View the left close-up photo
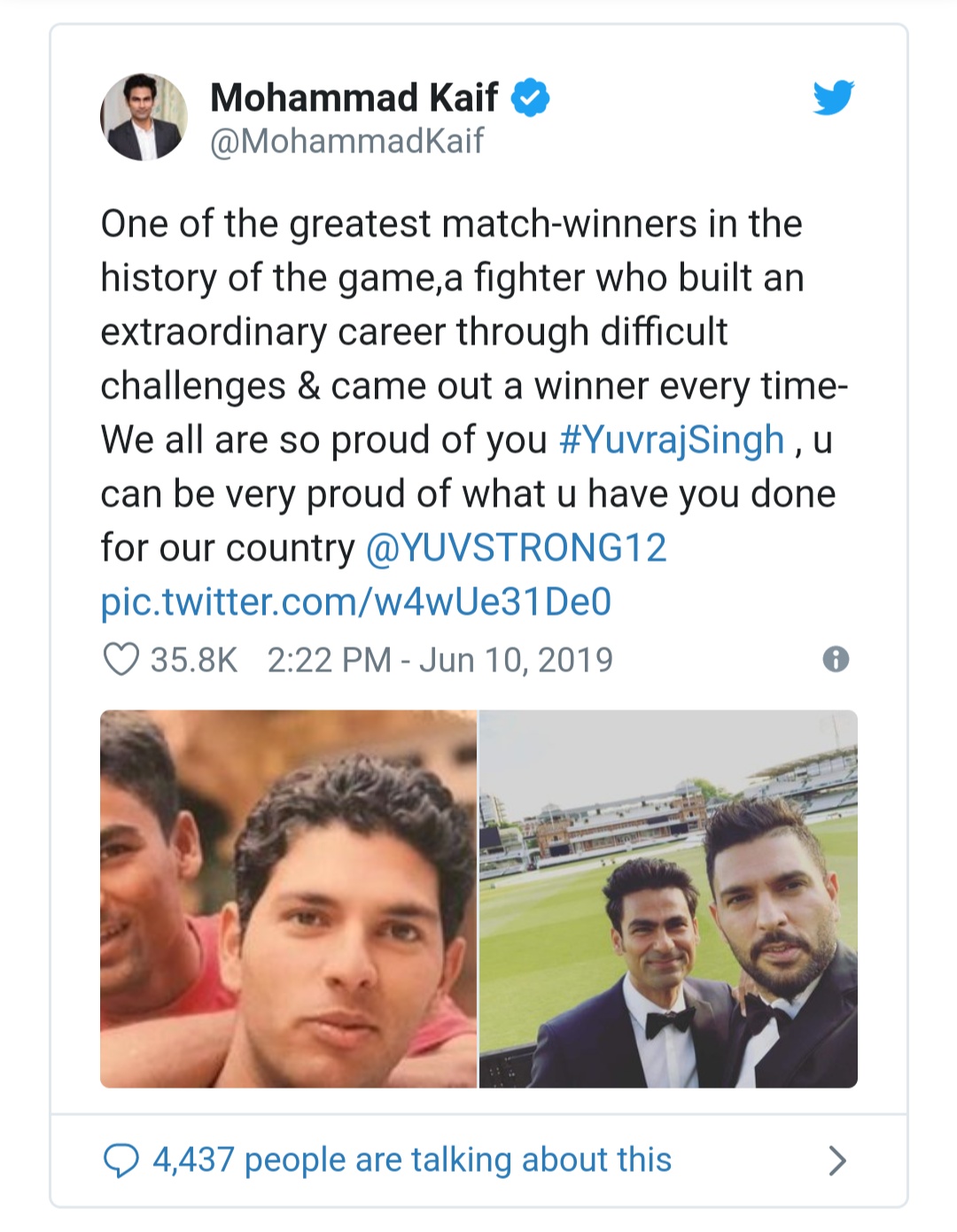 (288, 899)
